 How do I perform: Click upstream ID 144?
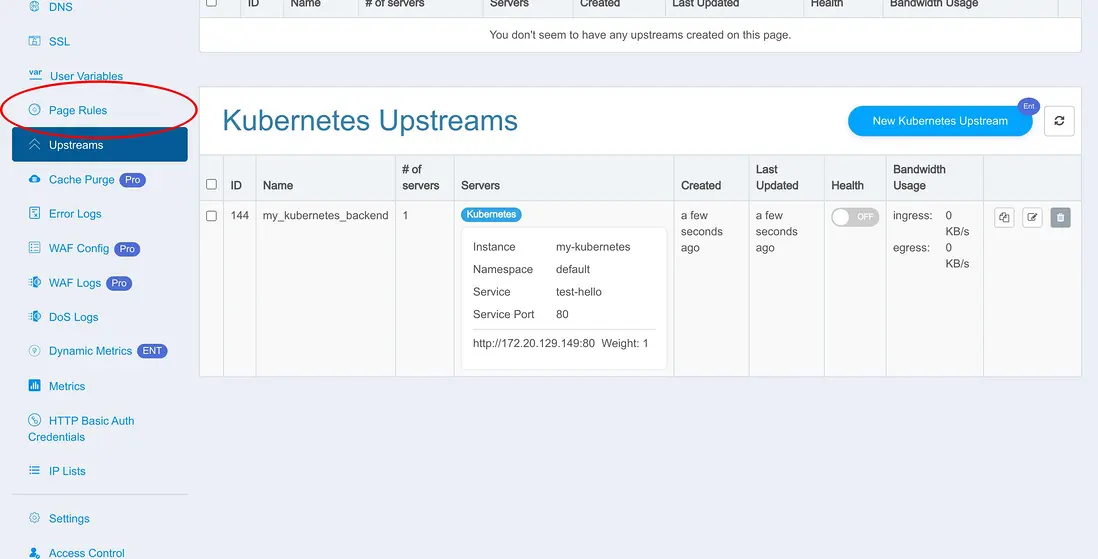tap(239, 216)
